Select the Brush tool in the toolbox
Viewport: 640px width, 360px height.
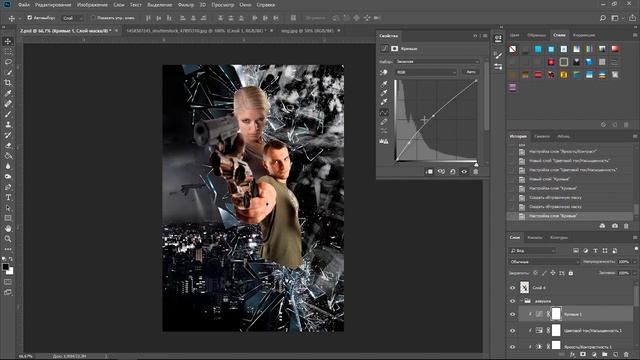pyautogui.click(x=8, y=114)
